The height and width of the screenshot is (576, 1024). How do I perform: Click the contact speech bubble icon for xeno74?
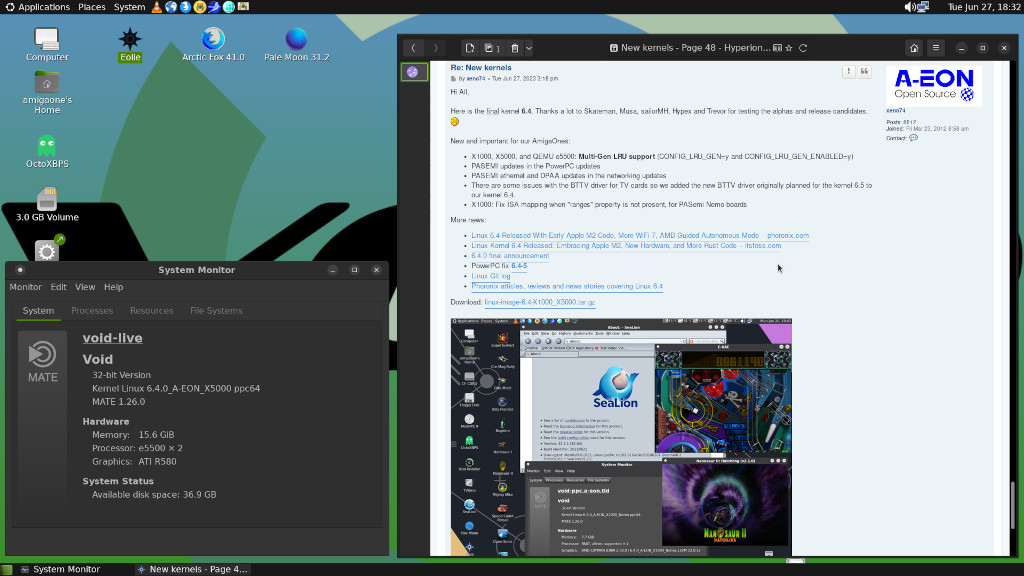coord(913,138)
